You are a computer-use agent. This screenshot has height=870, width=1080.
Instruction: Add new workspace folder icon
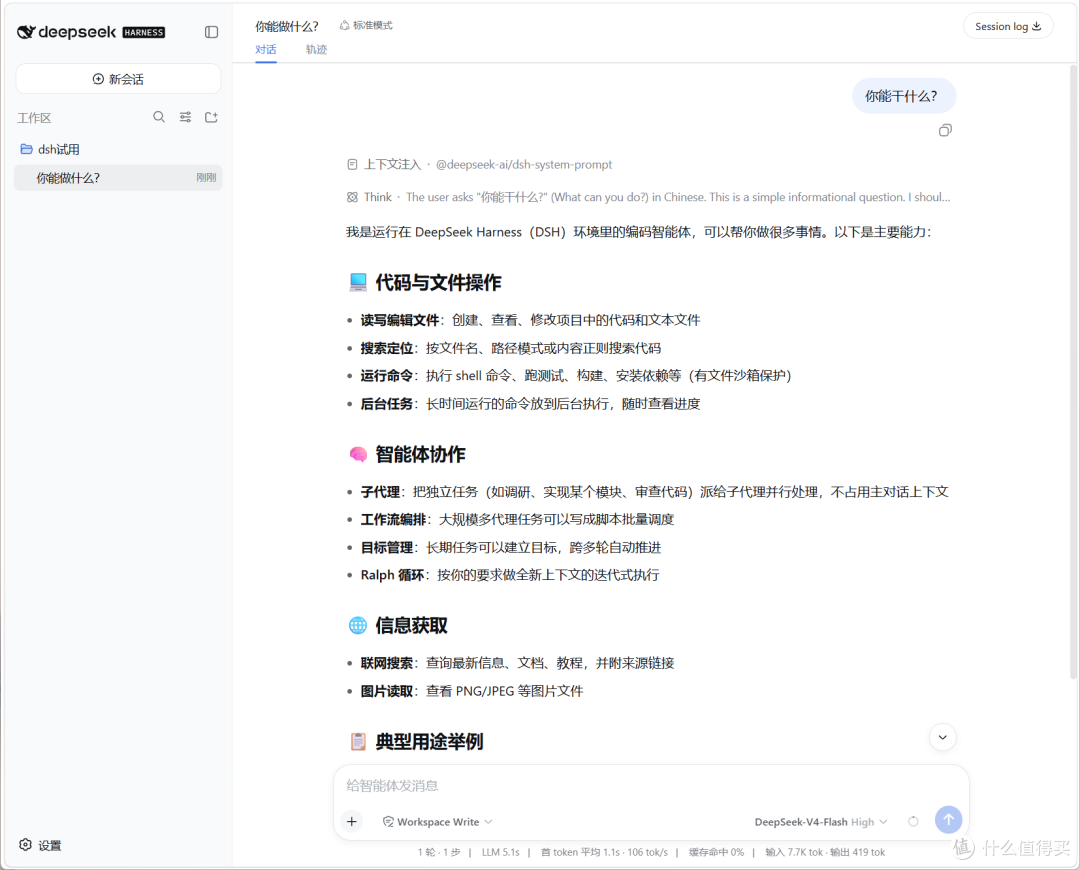(x=211, y=117)
